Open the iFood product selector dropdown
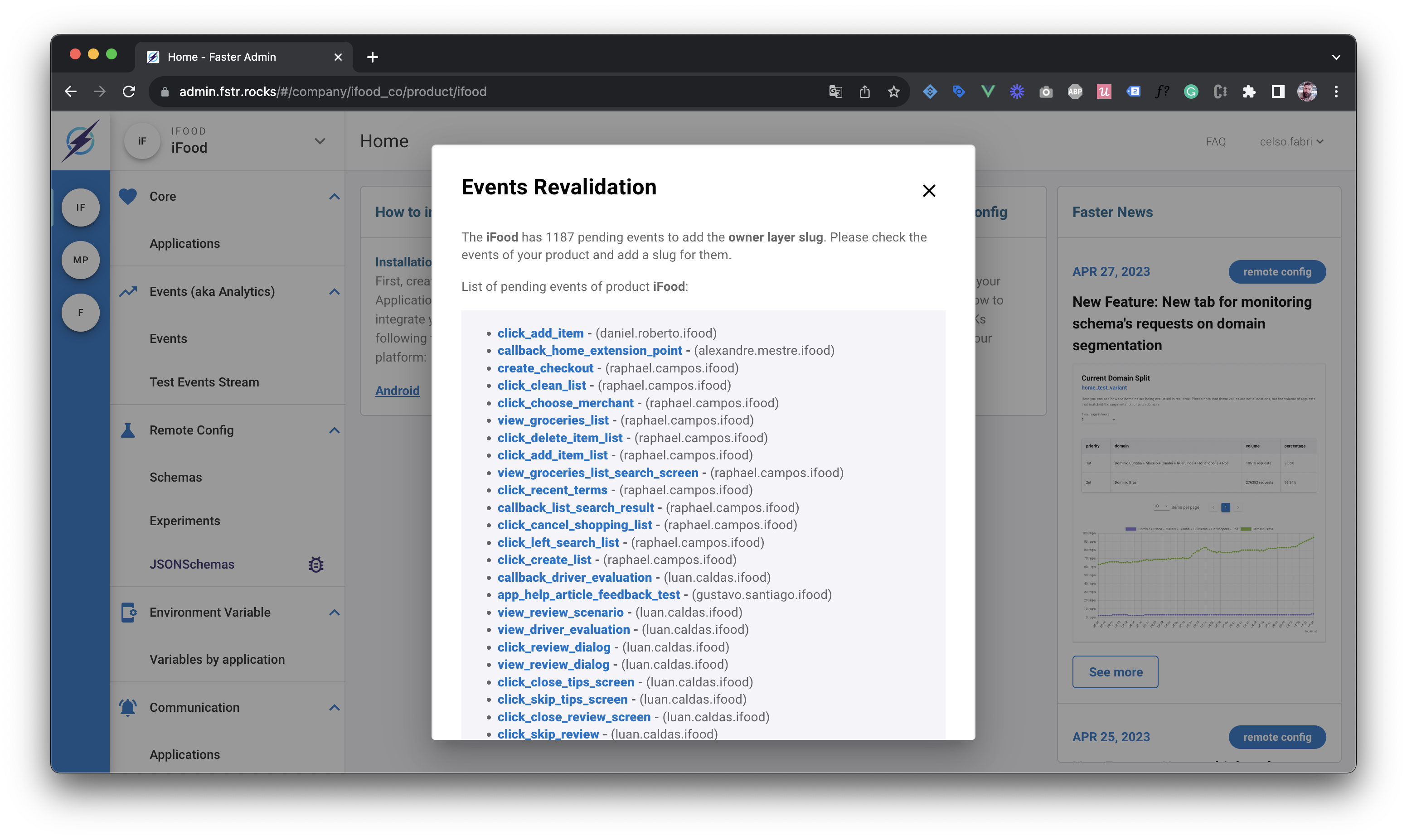 pos(320,141)
